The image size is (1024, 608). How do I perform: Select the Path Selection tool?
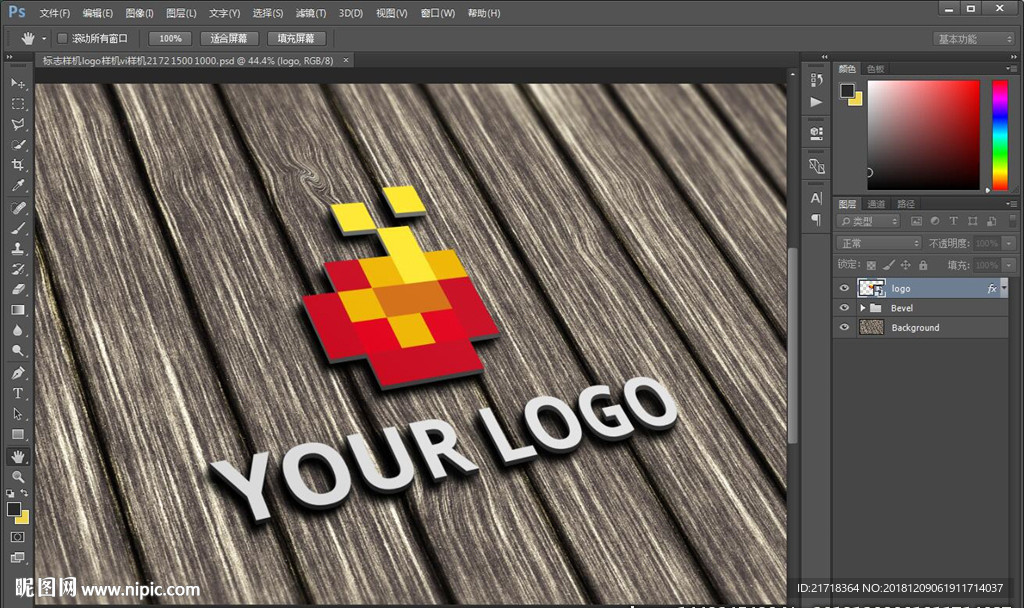point(18,413)
